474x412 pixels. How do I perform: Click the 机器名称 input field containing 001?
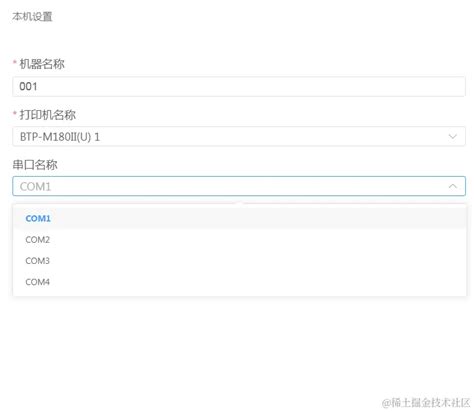pos(239,87)
